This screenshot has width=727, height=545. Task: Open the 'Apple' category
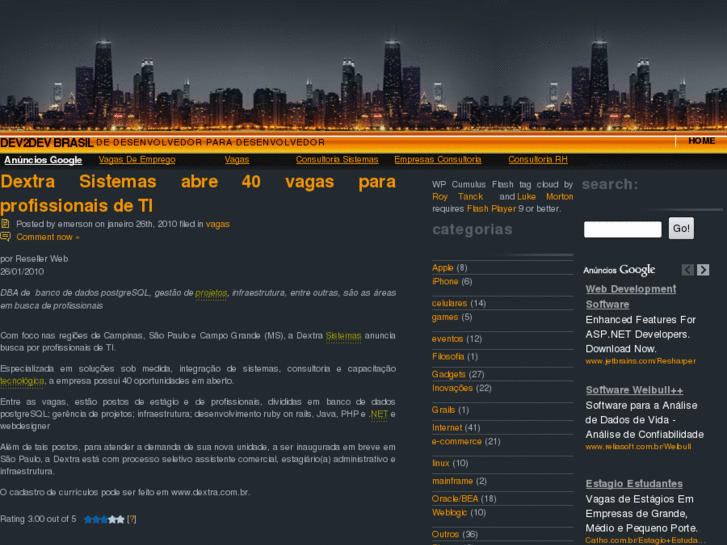coord(442,268)
